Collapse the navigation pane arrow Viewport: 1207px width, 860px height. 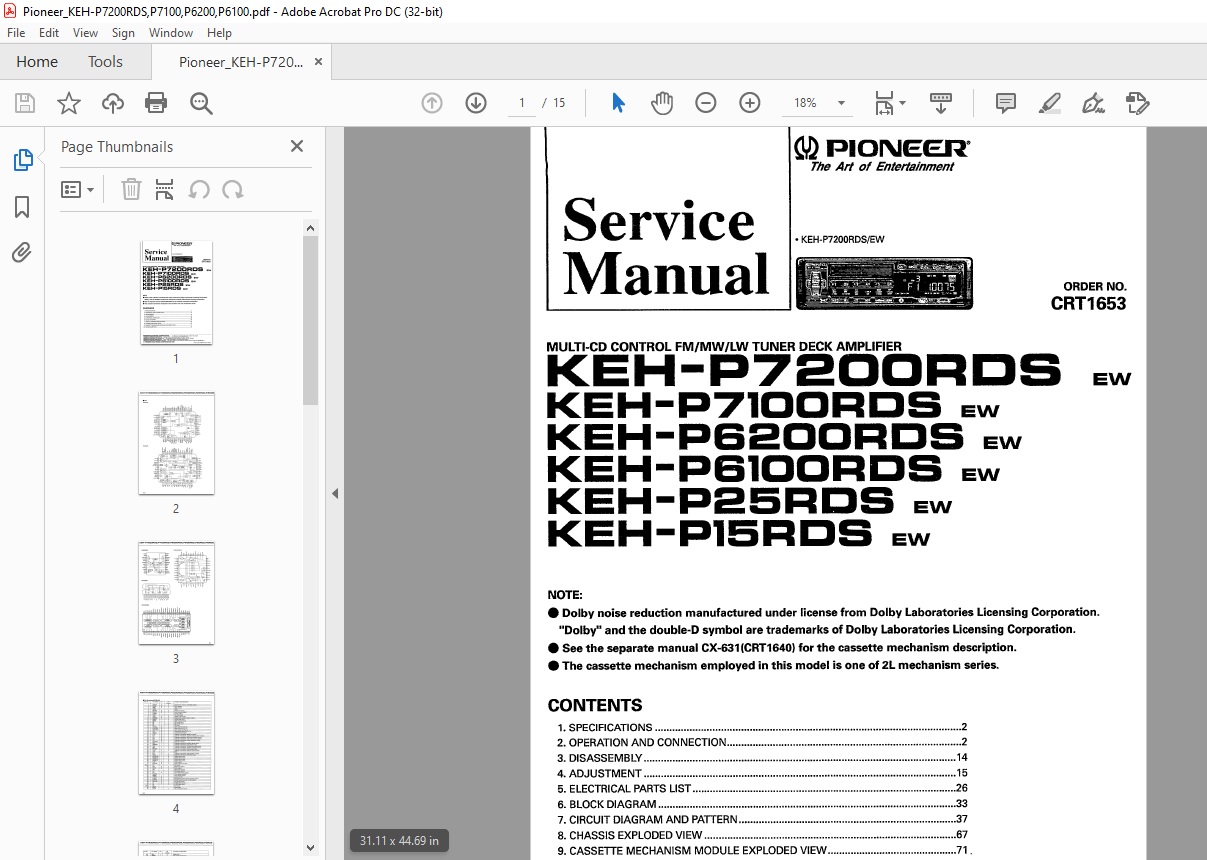(335, 493)
